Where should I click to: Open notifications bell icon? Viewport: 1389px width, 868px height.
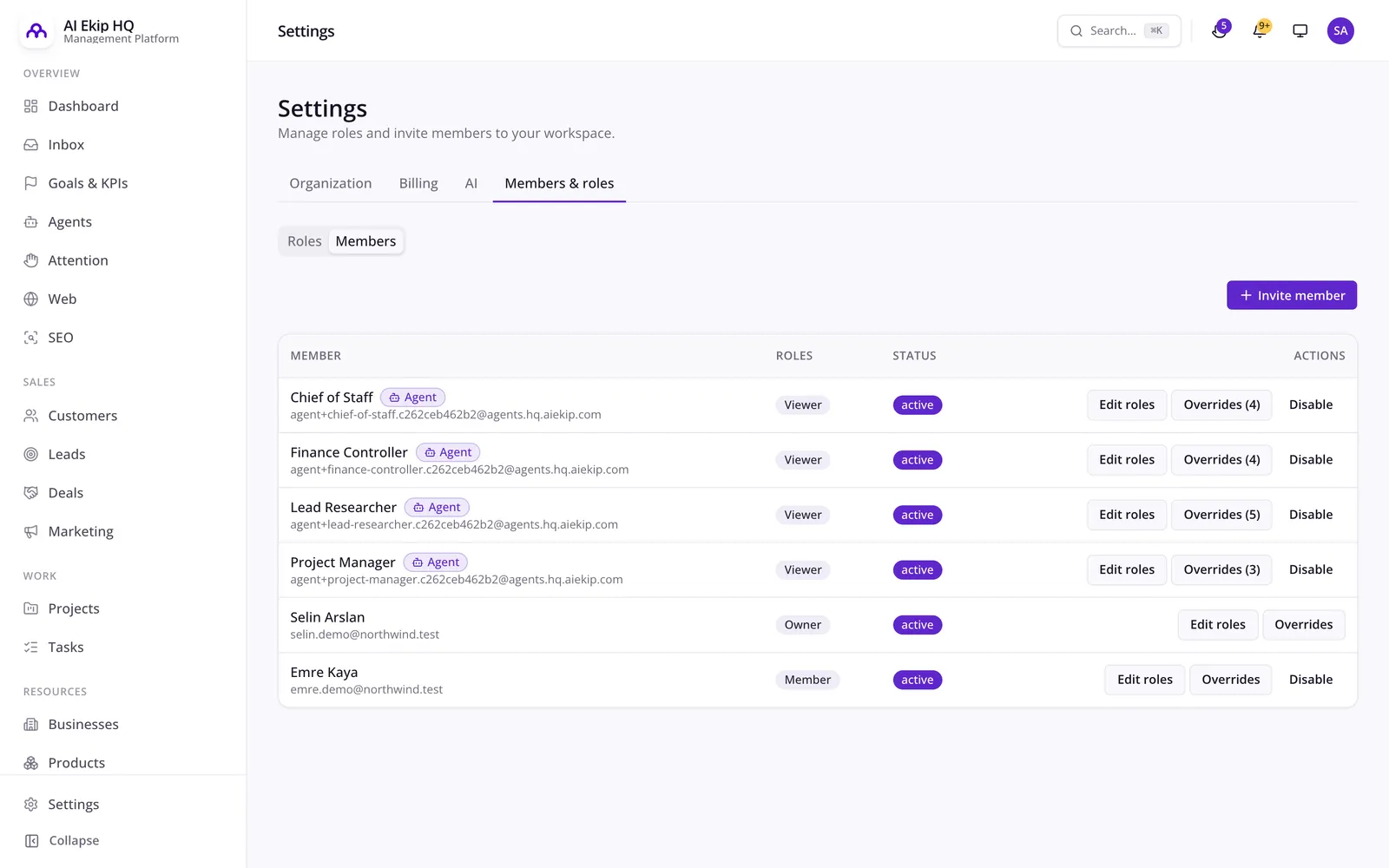pos(1260,30)
